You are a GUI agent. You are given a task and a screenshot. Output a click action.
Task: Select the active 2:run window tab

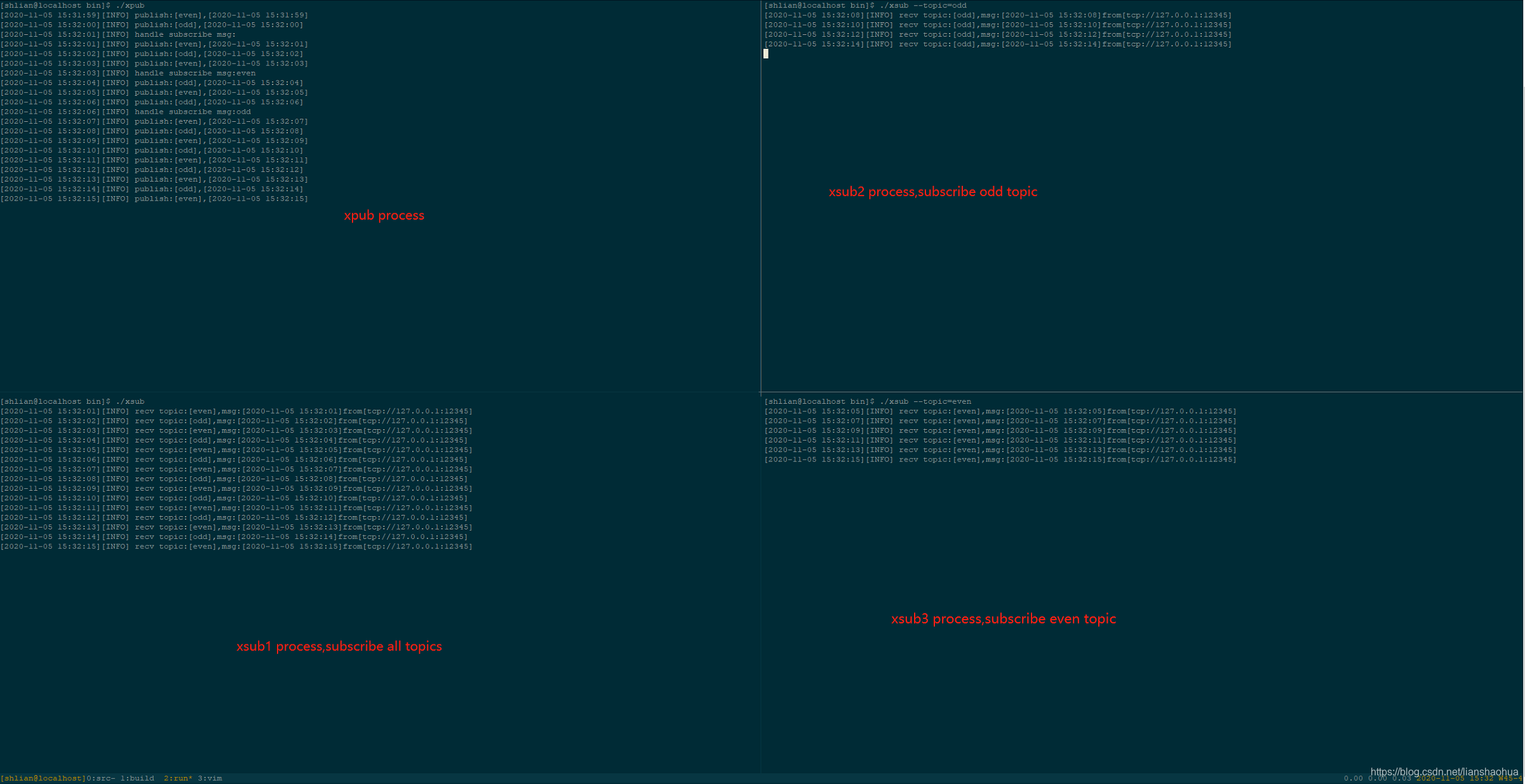(178, 778)
